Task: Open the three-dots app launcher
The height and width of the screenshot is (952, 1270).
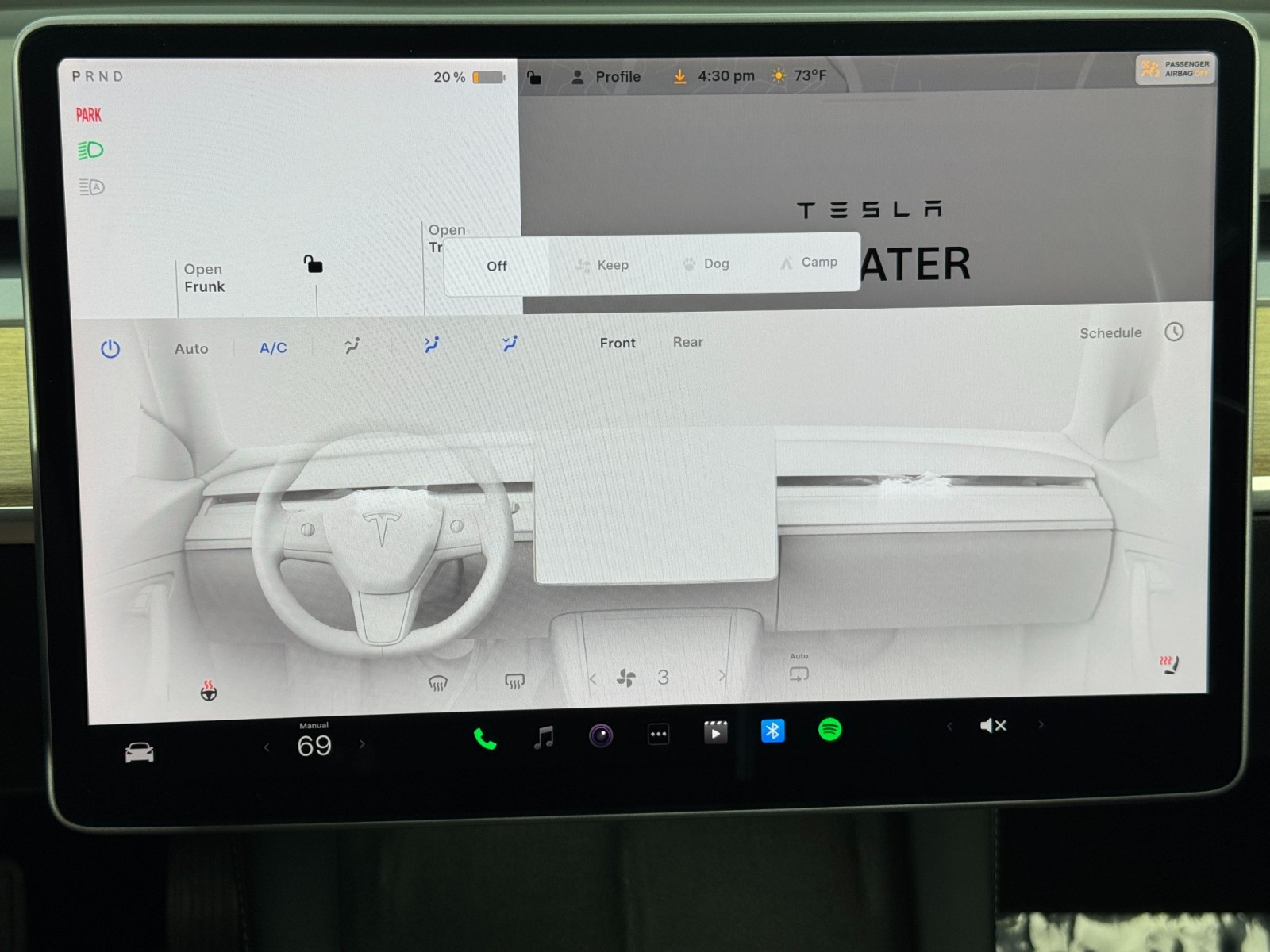Action: point(658,735)
